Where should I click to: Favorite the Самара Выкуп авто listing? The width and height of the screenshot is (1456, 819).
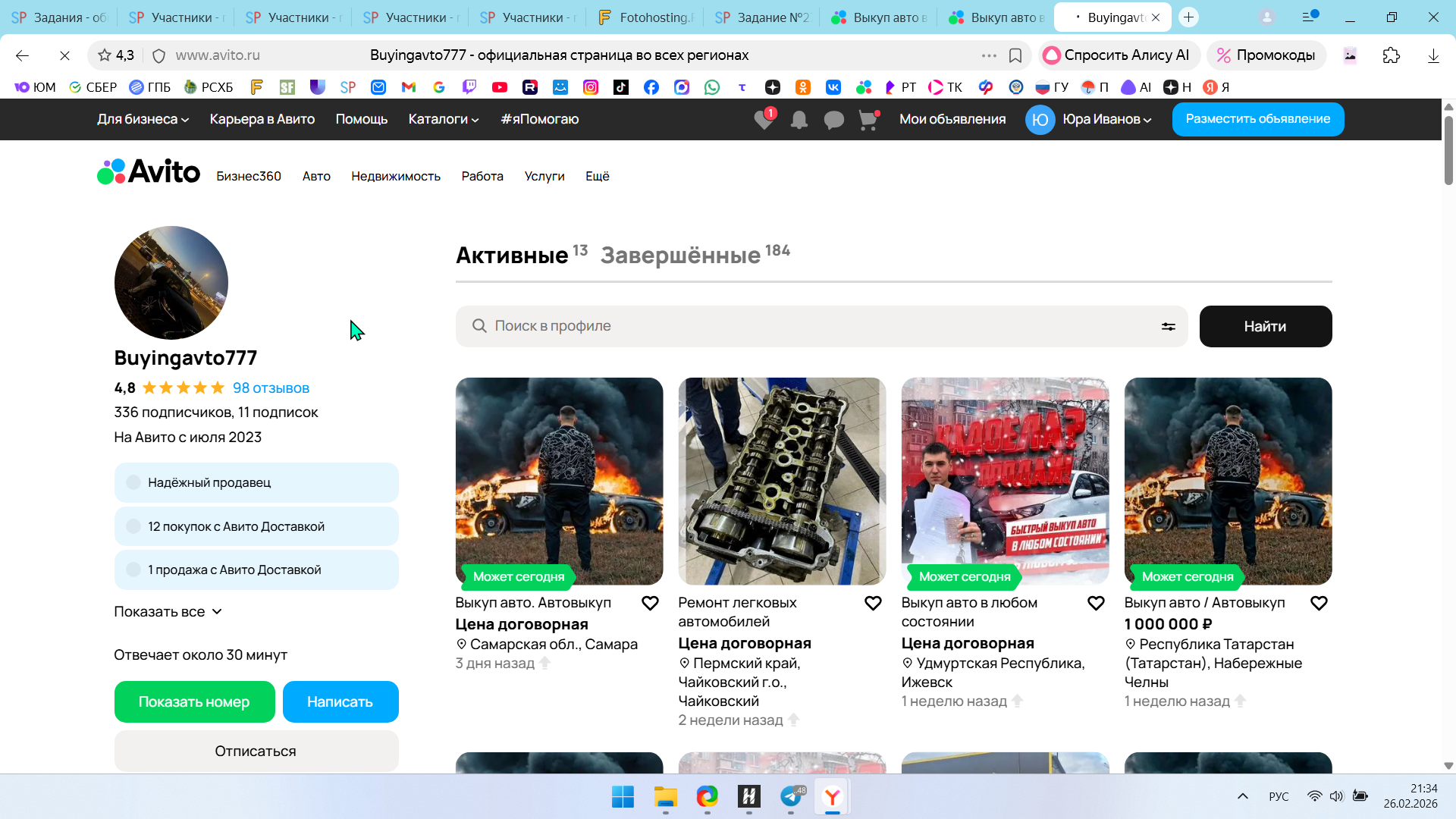click(x=650, y=603)
